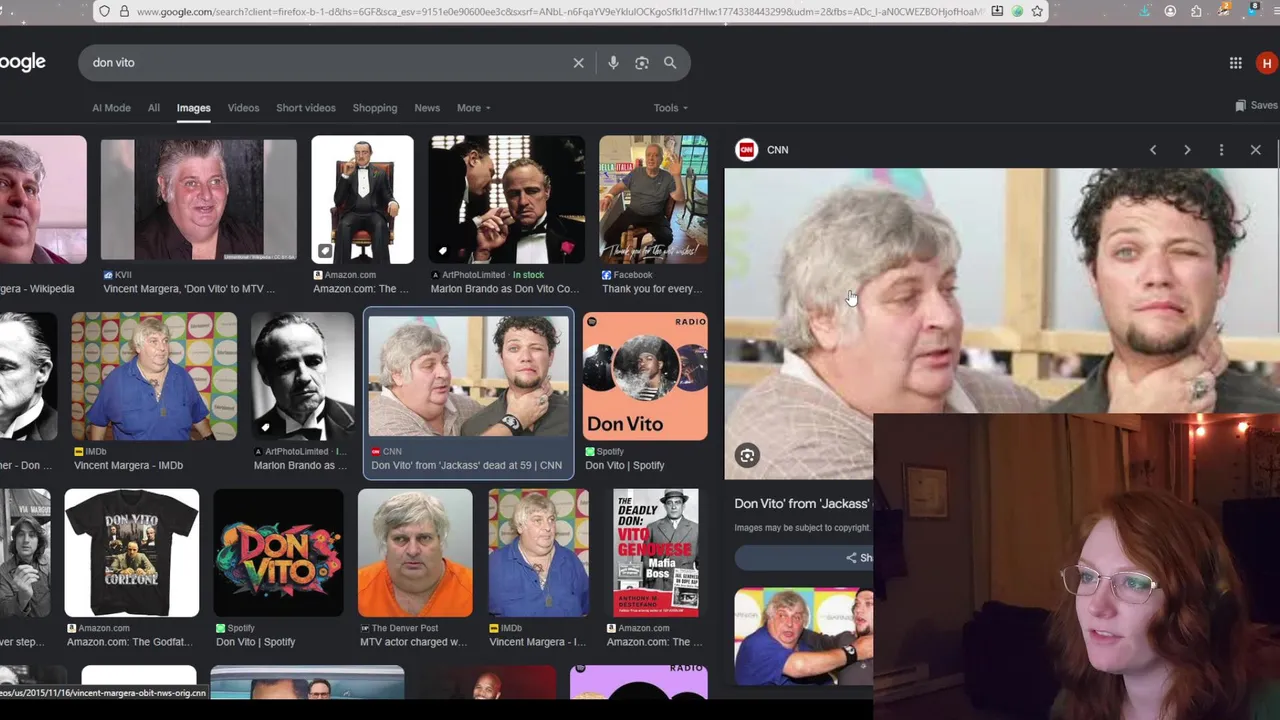This screenshot has width=1280, height=720.
Task: Bookmark this page with the star icon
Action: click(x=1037, y=11)
